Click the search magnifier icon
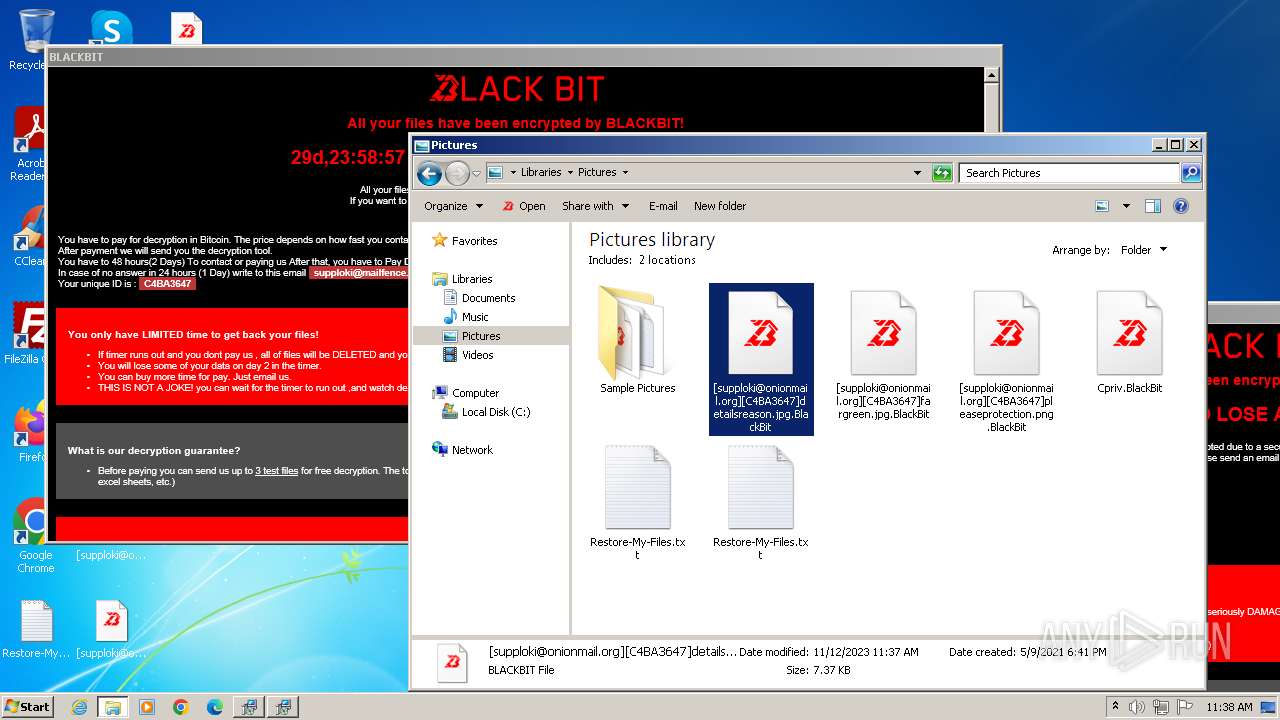This screenshot has height=720, width=1280. pos(1190,173)
